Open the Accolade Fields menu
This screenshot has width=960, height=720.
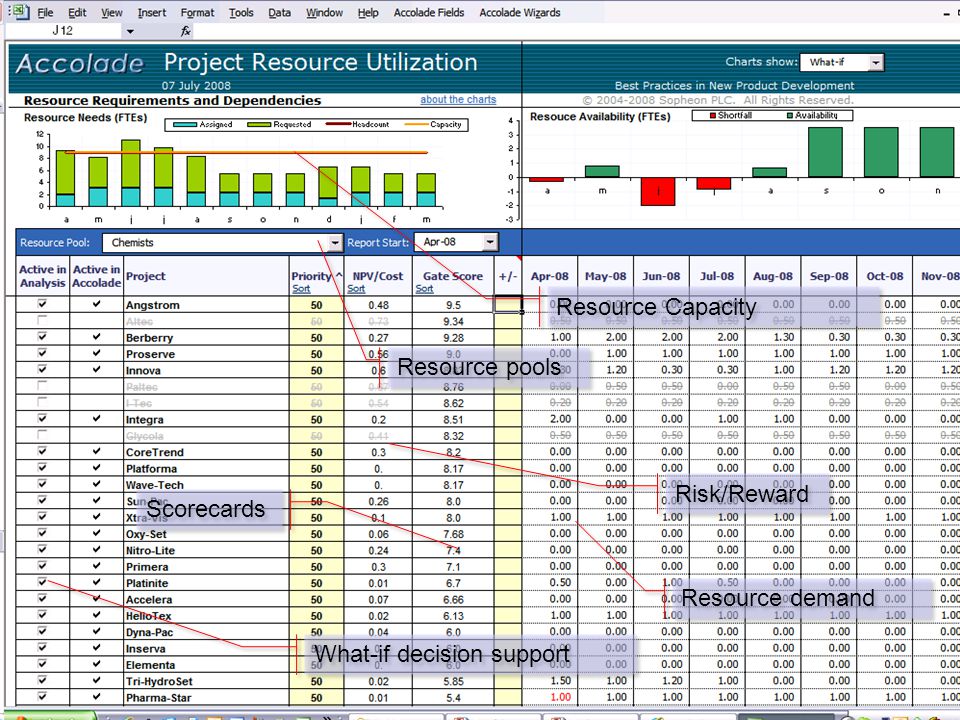pos(429,12)
